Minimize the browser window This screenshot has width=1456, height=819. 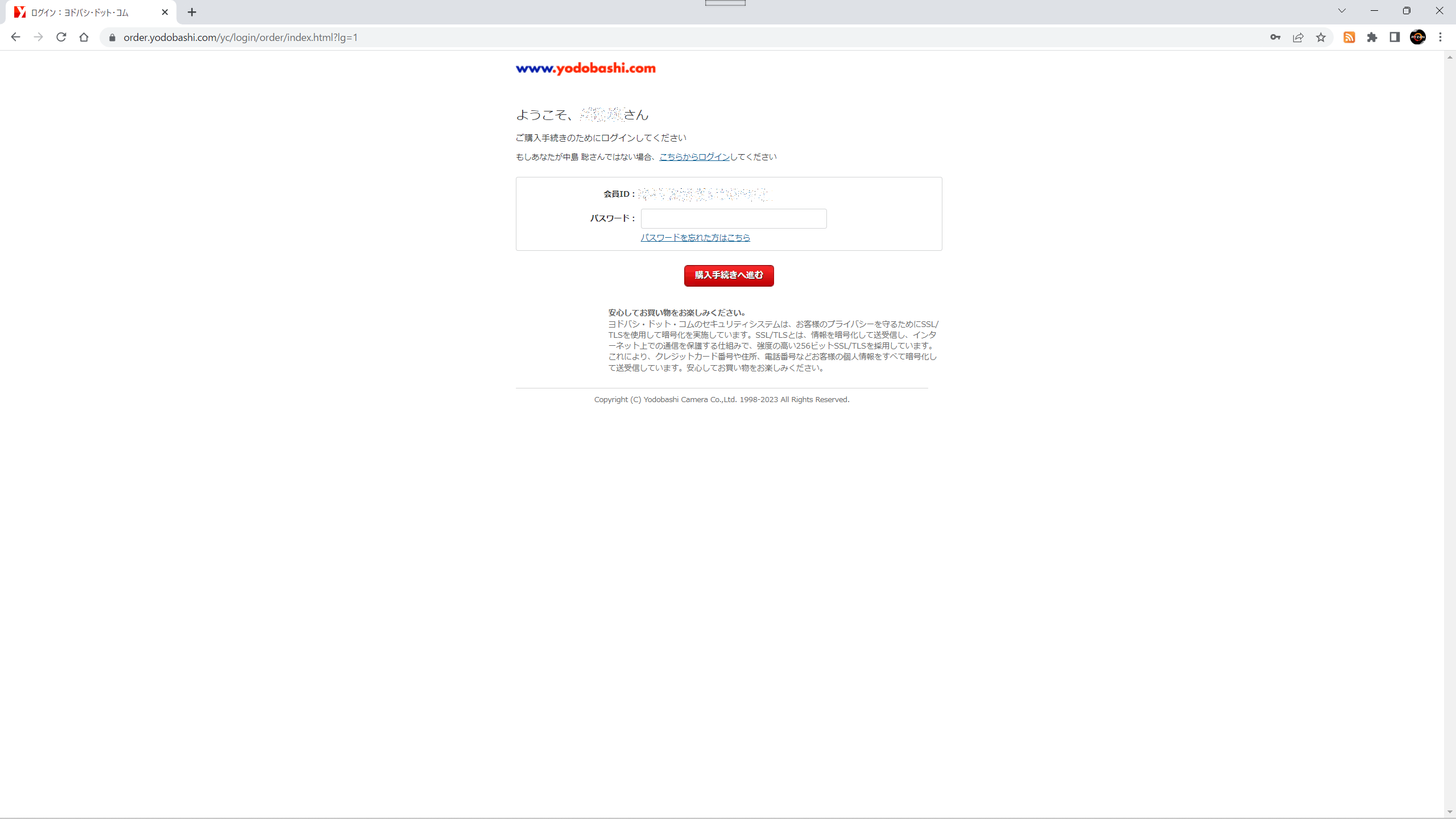pyautogui.click(x=1374, y=11)
